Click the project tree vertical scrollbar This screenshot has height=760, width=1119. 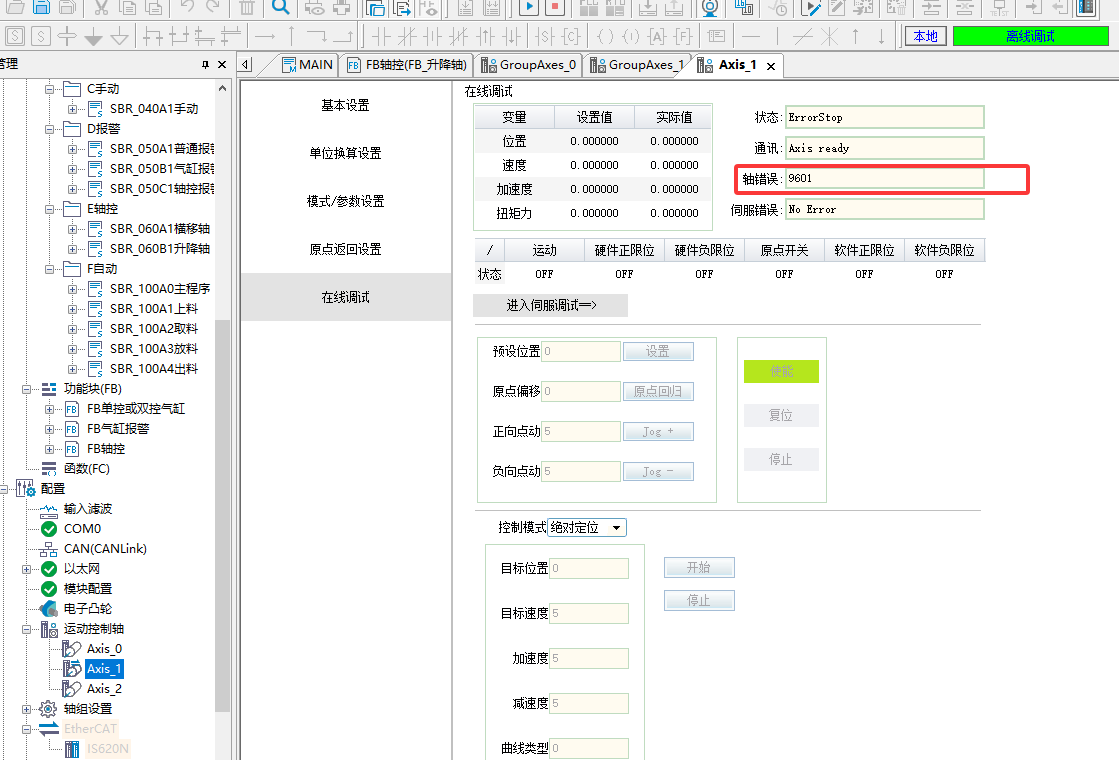222,400
